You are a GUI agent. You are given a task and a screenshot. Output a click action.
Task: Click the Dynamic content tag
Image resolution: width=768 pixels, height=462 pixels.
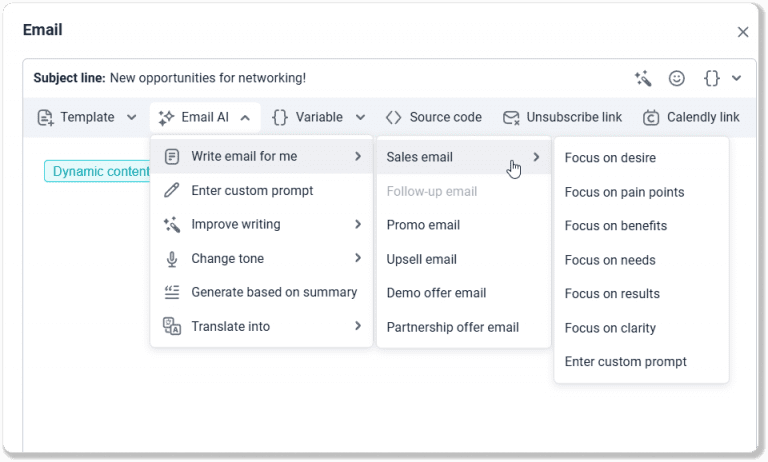98,171
